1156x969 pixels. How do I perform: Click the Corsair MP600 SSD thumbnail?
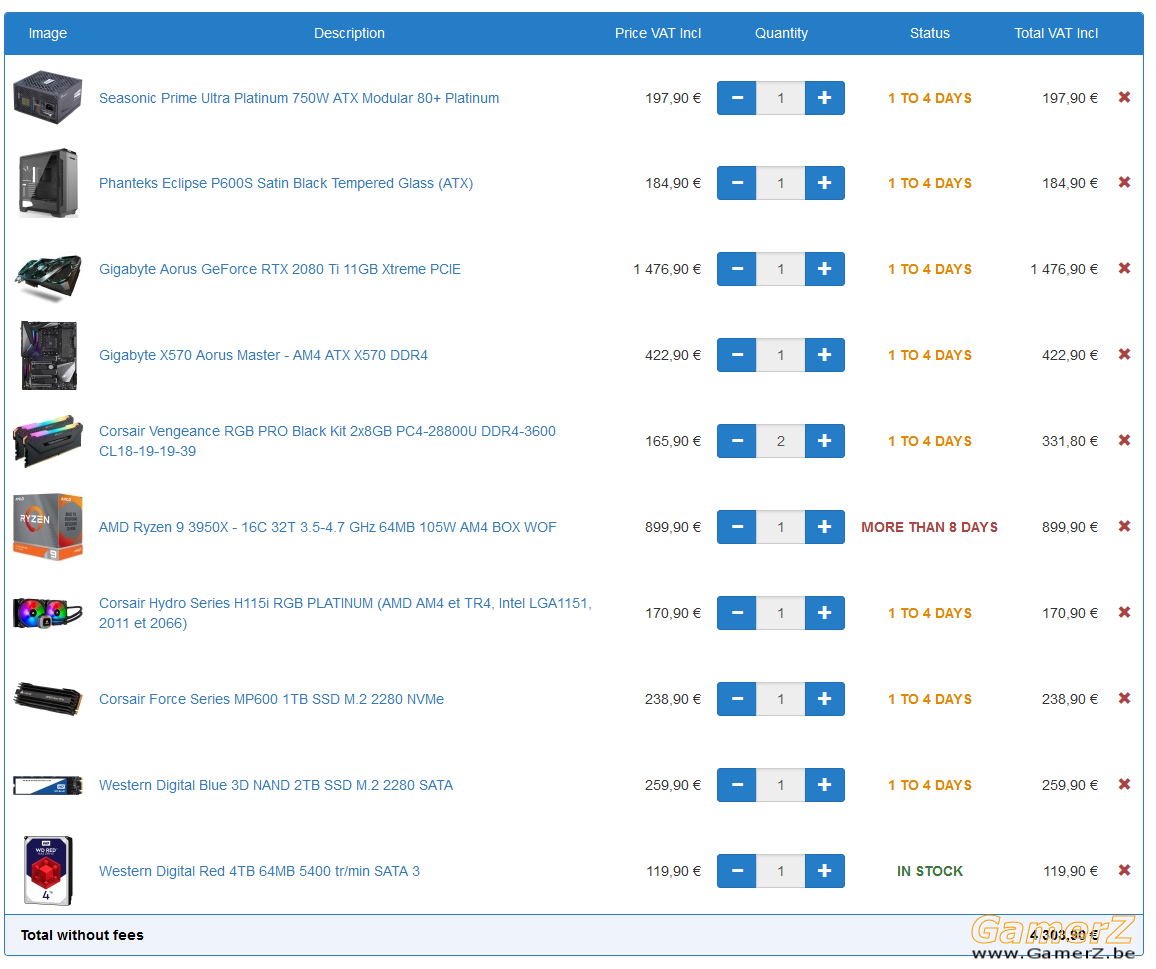[x=48, y=698]
